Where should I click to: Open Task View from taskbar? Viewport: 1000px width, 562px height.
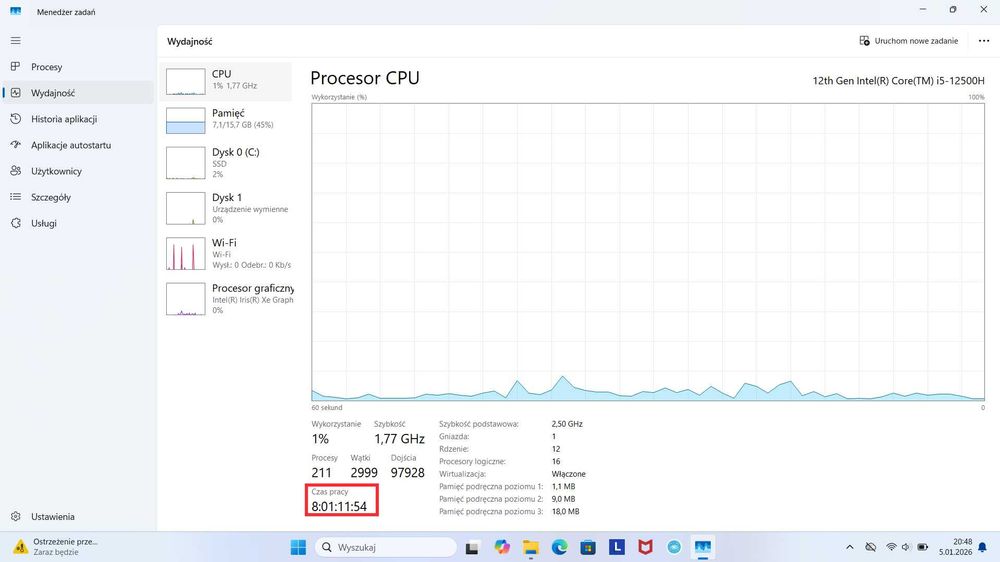(472, 547)
